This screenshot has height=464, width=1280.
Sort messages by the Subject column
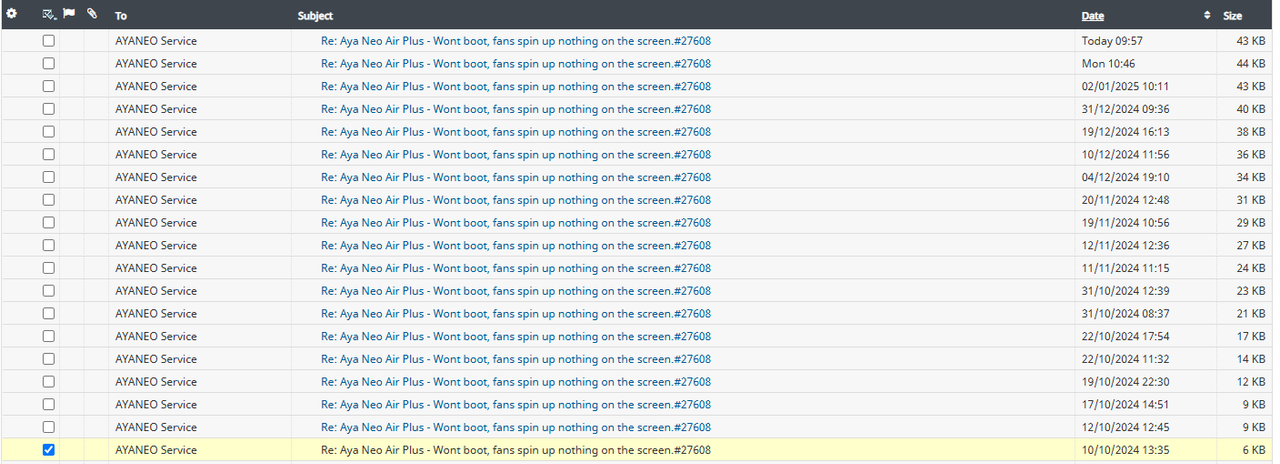pos(315,16)
